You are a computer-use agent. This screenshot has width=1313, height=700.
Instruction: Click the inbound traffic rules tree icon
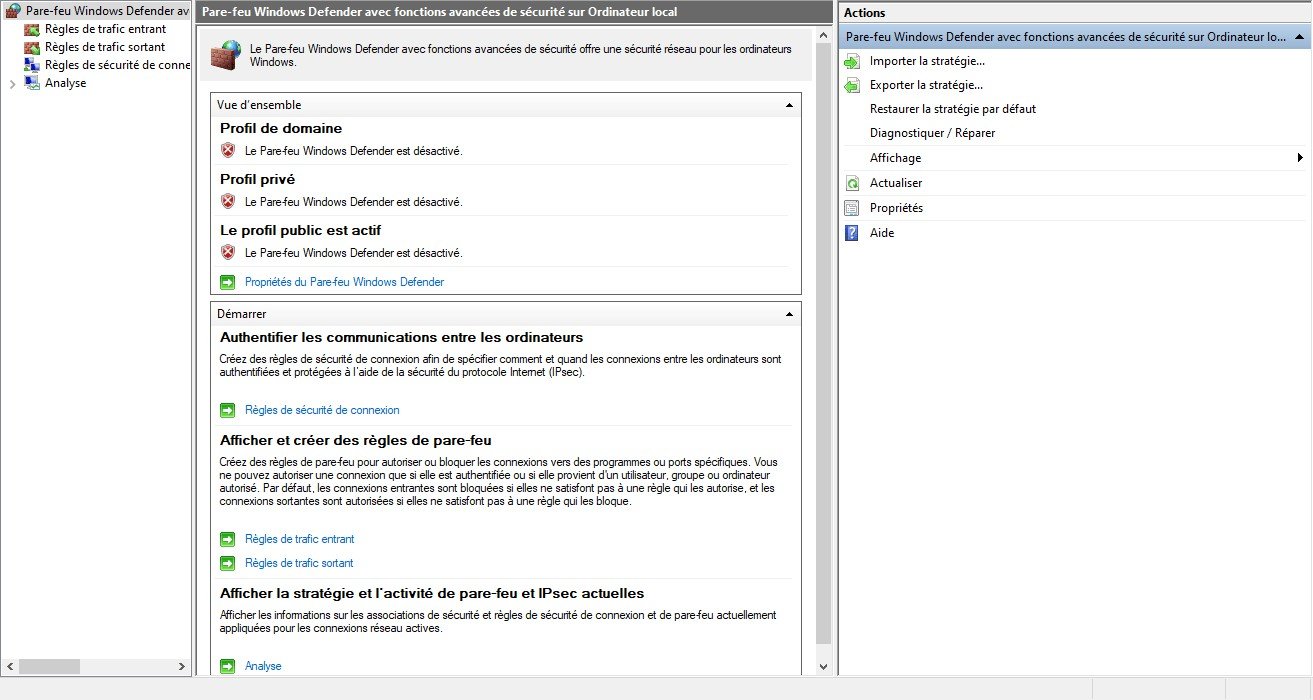32,29
